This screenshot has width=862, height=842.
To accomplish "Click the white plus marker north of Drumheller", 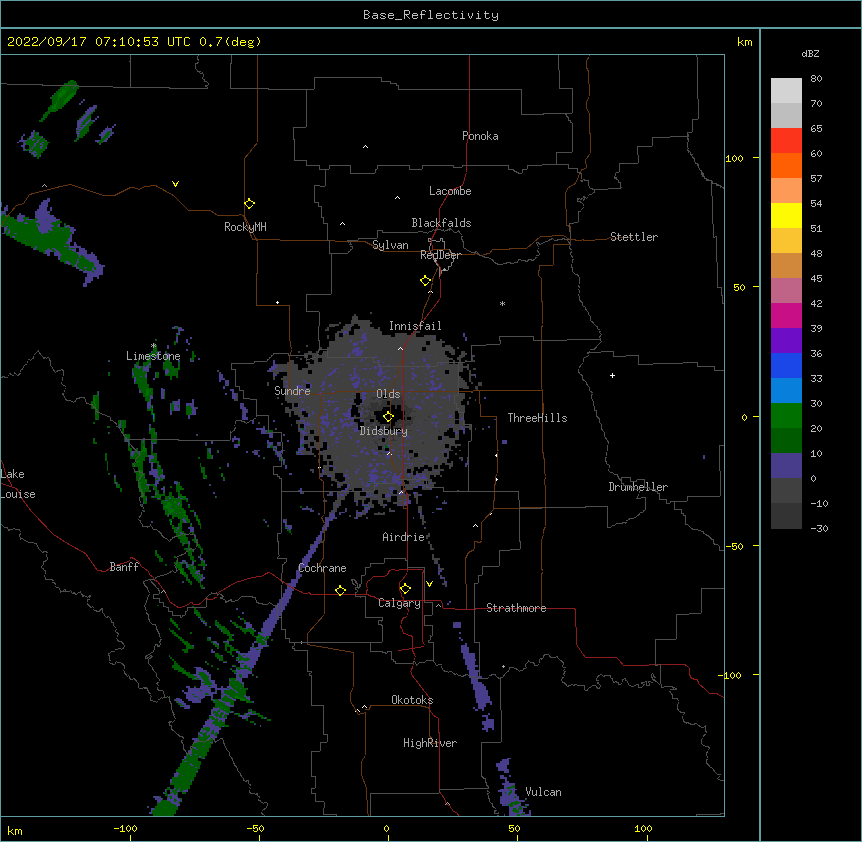I will tap(612, 375).
